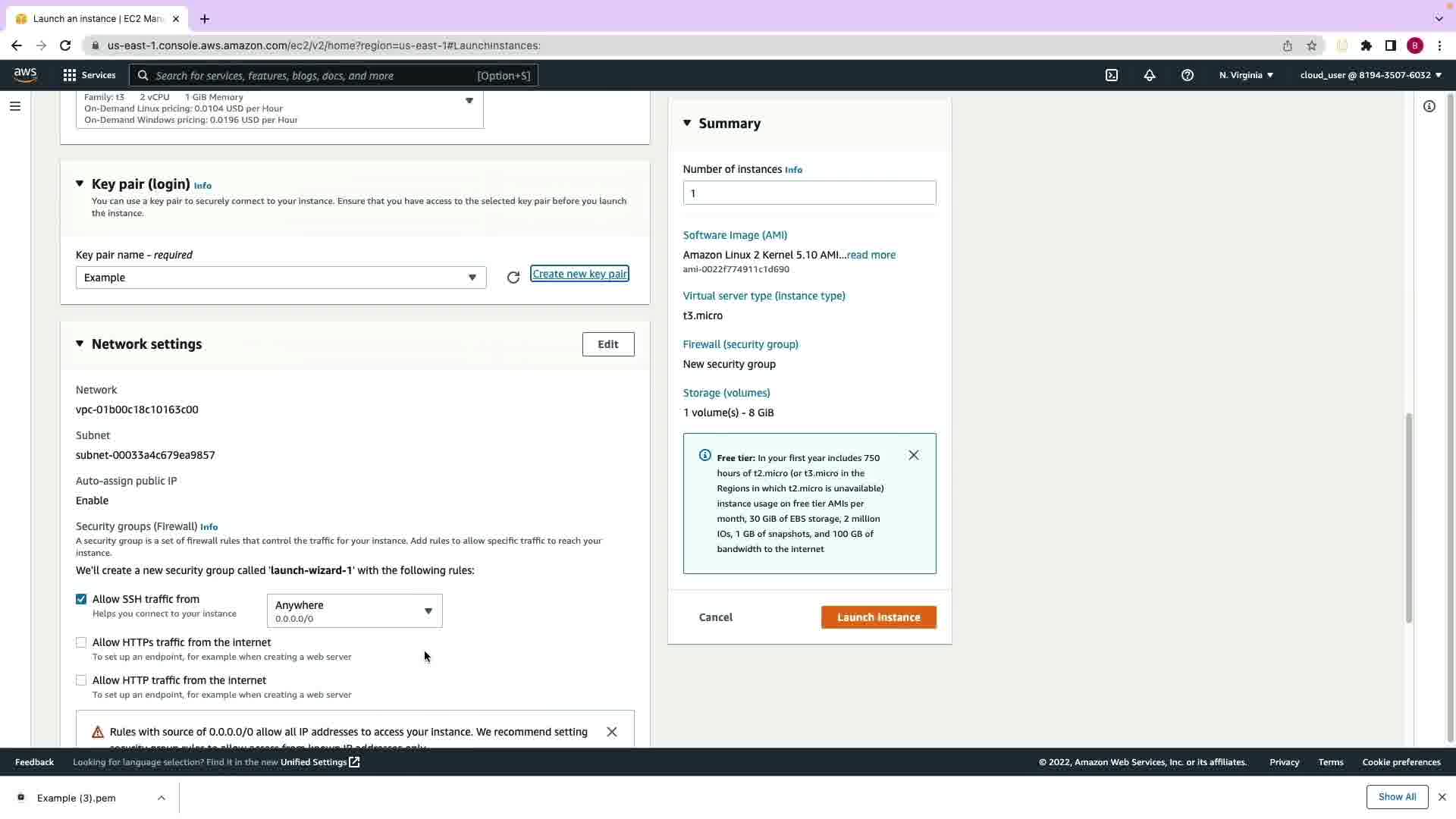The width and height of the screenshot is (1456, 819).
Task: Enable Allow HTTPs traffic from the internet
Action: tap(81, 642)
